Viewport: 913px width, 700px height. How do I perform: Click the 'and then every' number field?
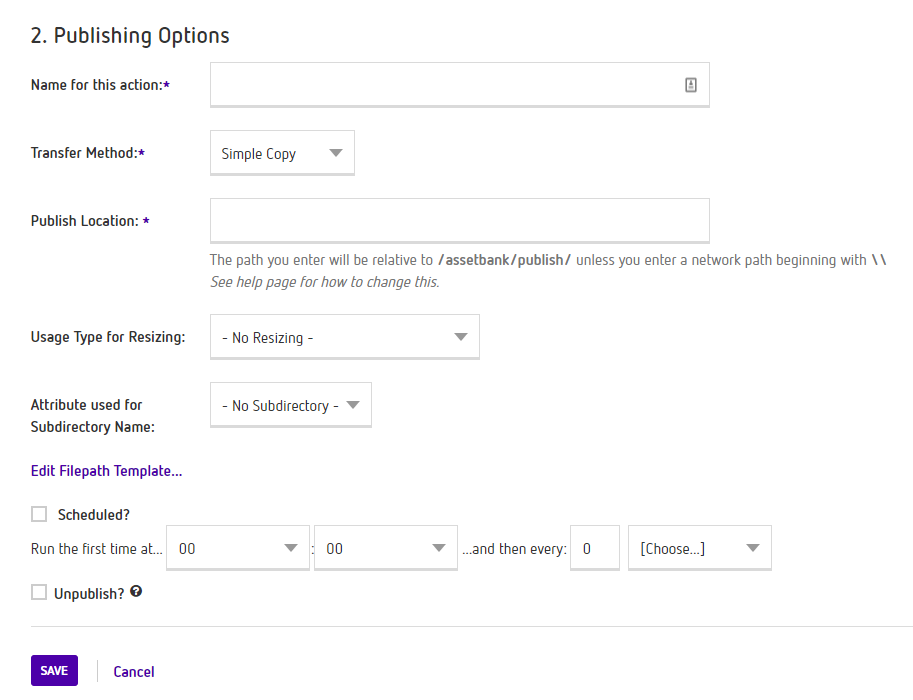(594, 548)
